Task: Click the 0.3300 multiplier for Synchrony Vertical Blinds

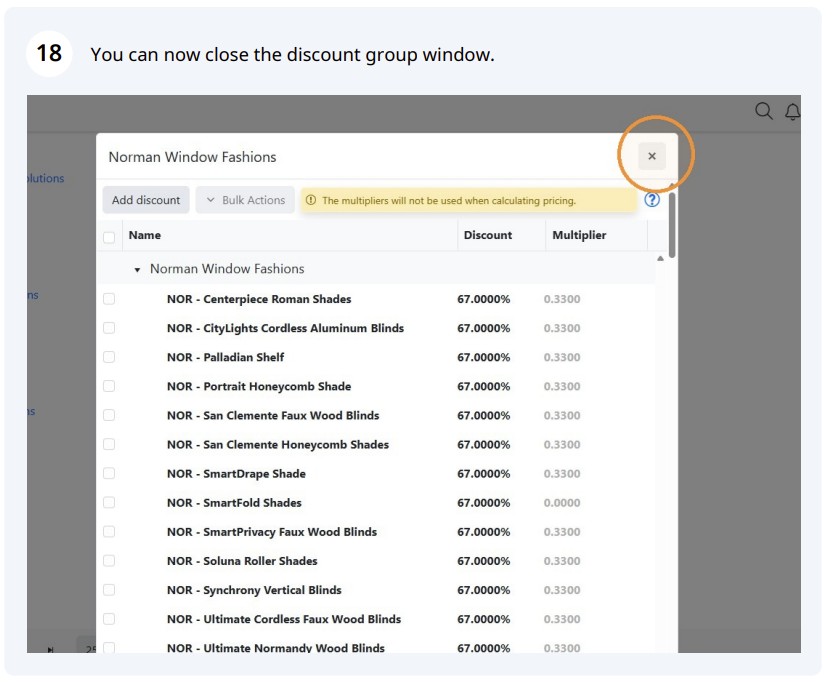Action: pyautogui.click(x=562, y=590)
